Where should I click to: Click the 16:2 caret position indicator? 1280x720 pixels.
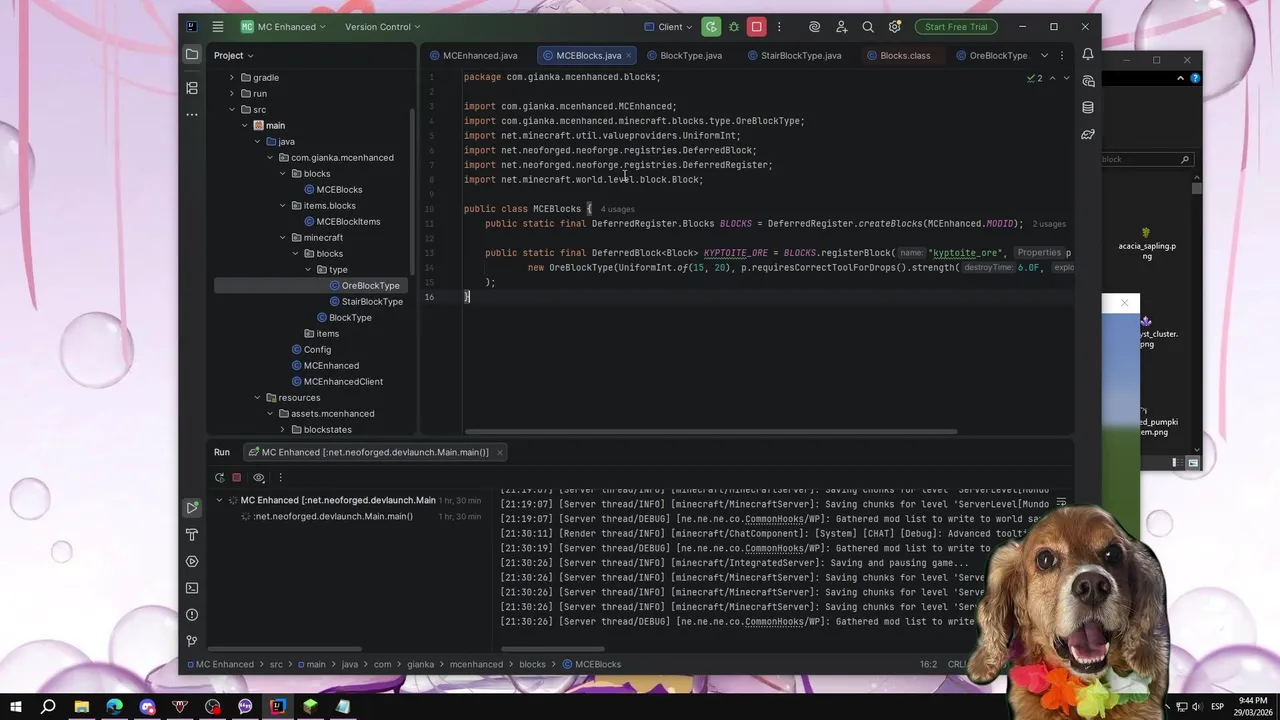[x=928, y=664]
